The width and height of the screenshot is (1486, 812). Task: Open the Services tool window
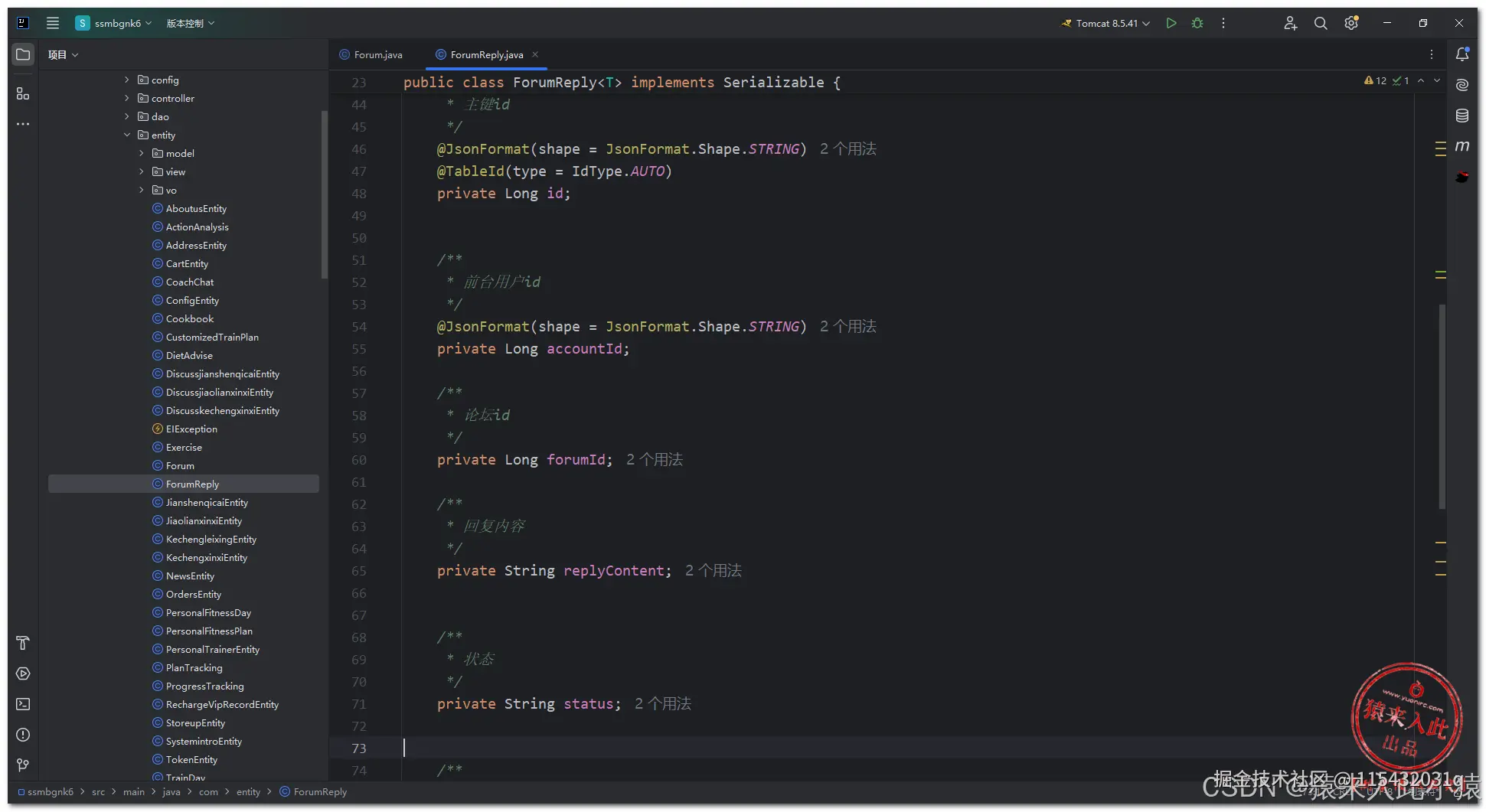23,673
